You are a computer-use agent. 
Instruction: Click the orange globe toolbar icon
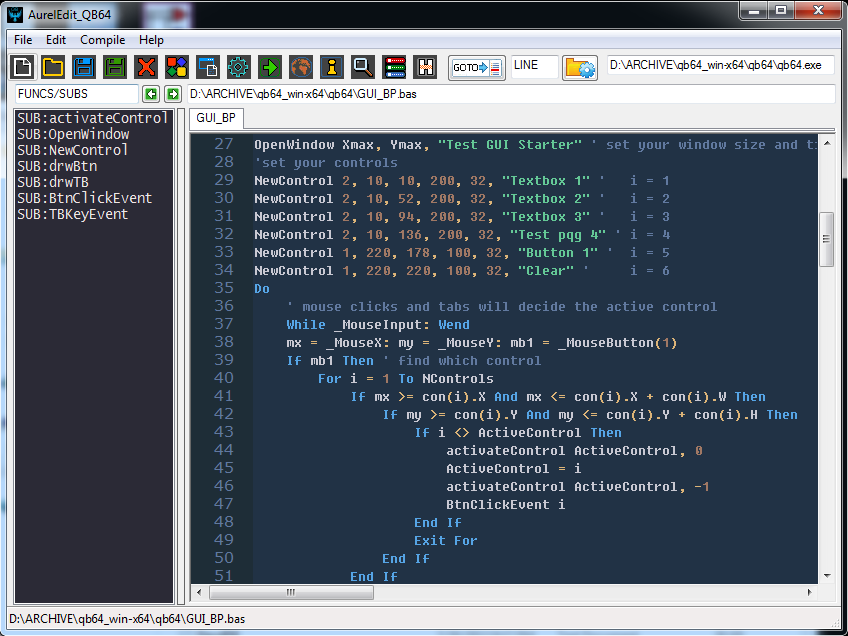pos(301,68)
